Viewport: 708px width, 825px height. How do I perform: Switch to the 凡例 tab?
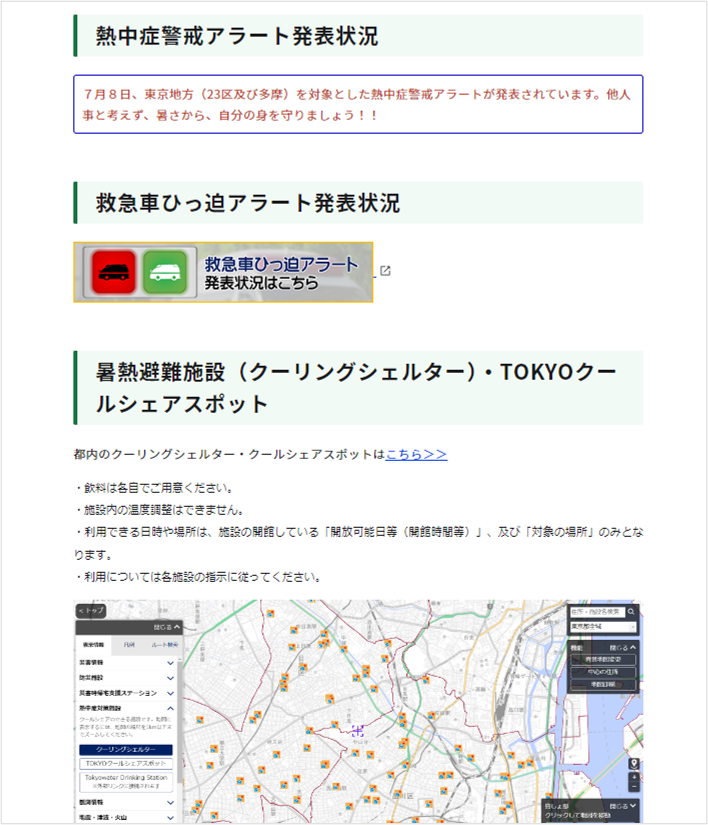[x=129, y=645]
